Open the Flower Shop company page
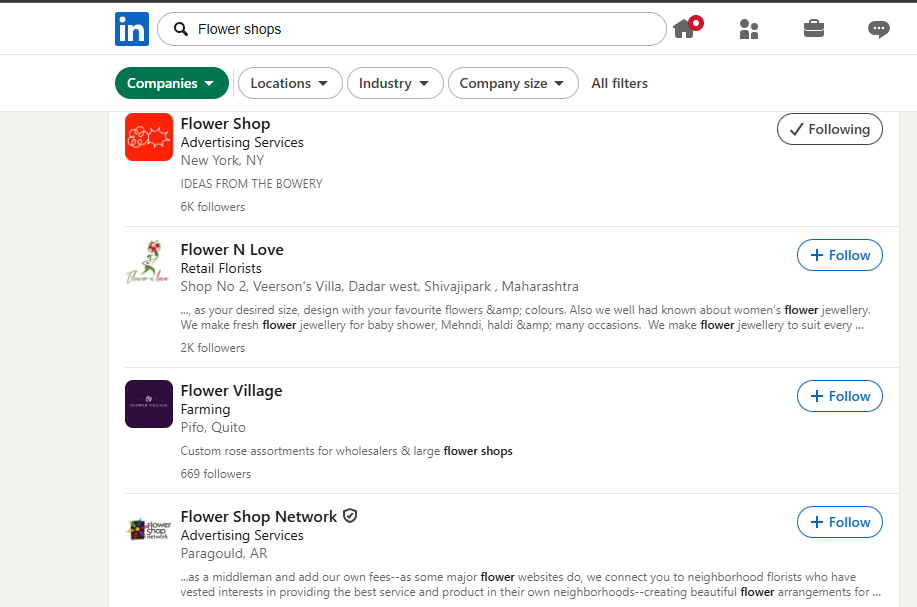 225,123
